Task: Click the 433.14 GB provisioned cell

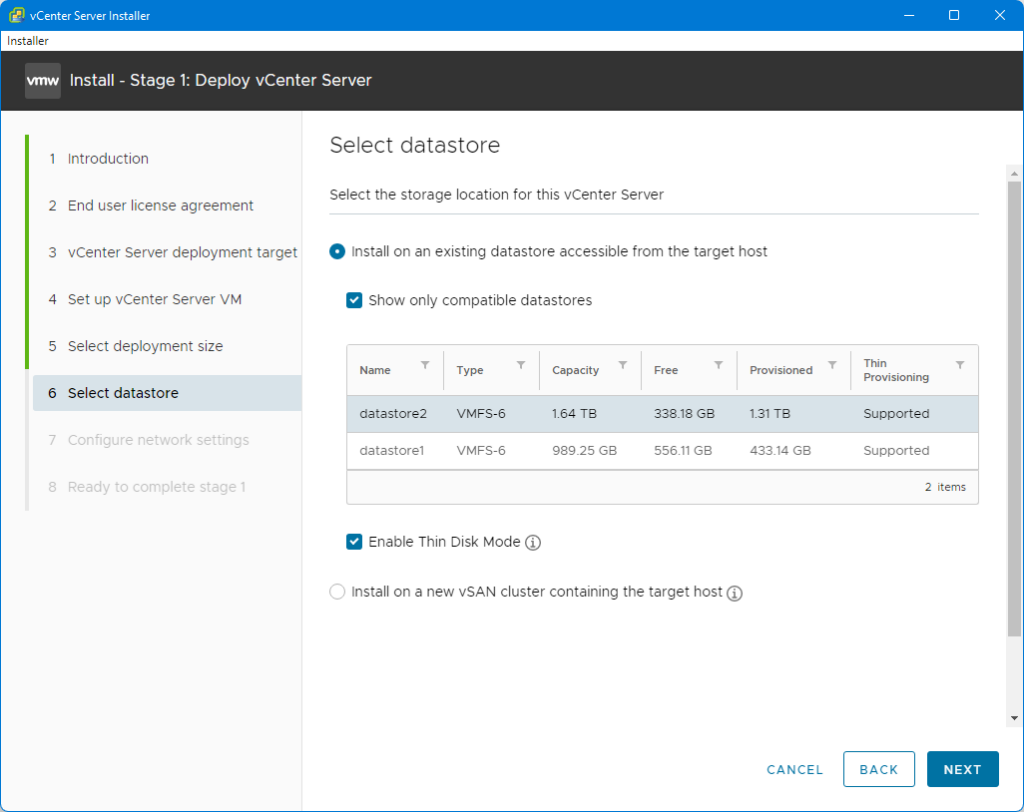Action: point(780,451)
